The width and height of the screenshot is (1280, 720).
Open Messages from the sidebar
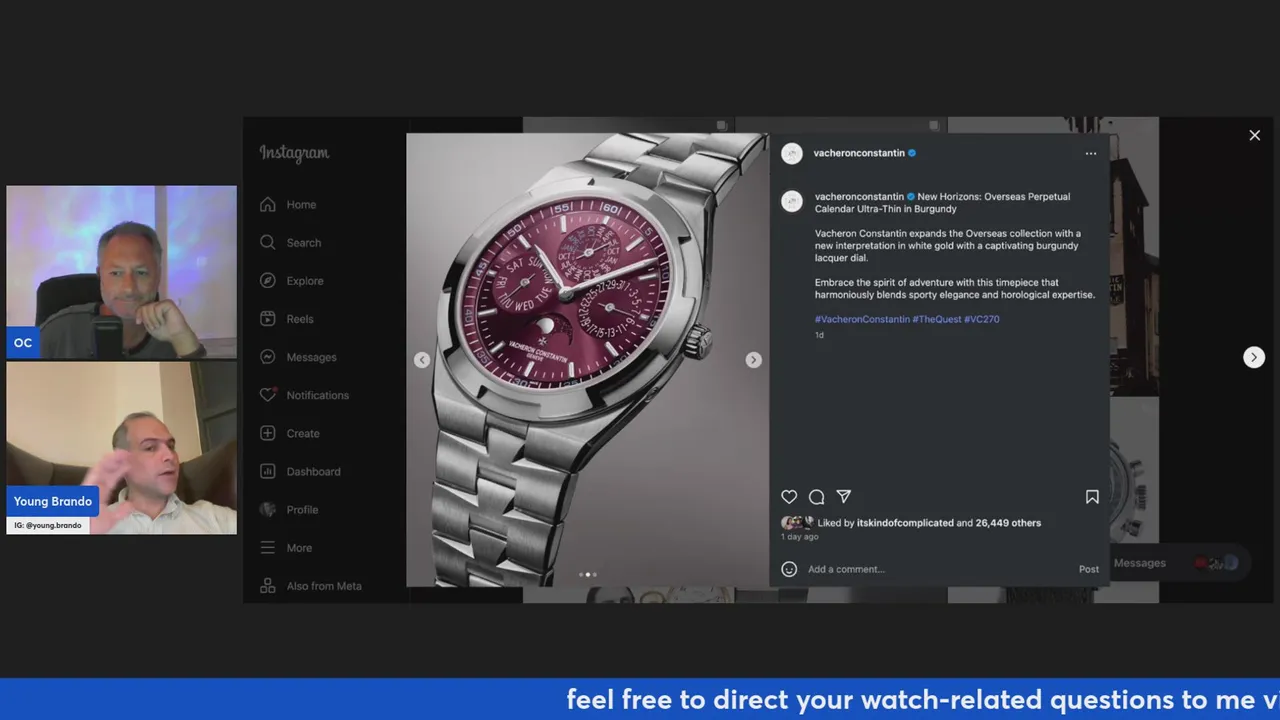click(298, 357)
